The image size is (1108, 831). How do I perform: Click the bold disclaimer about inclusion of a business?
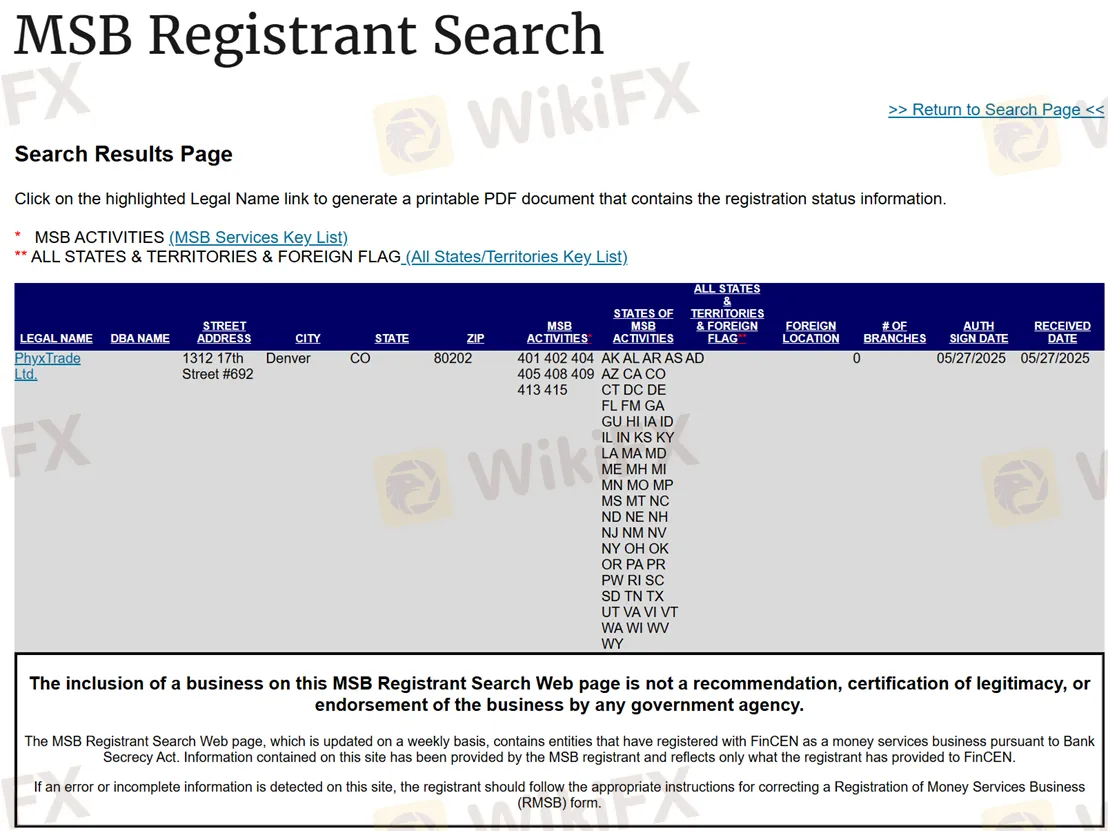pyautogui.click(x=559, y=694)
